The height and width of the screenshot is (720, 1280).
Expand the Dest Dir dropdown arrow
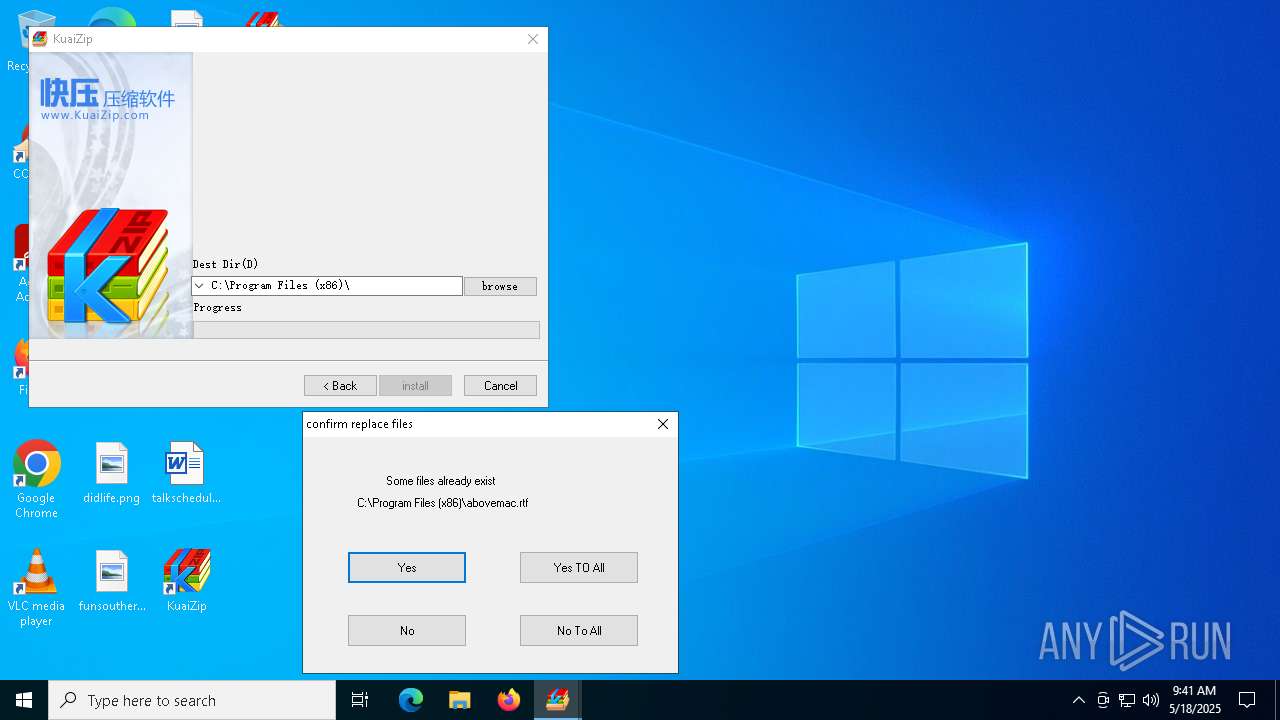[x=200, y=286]
